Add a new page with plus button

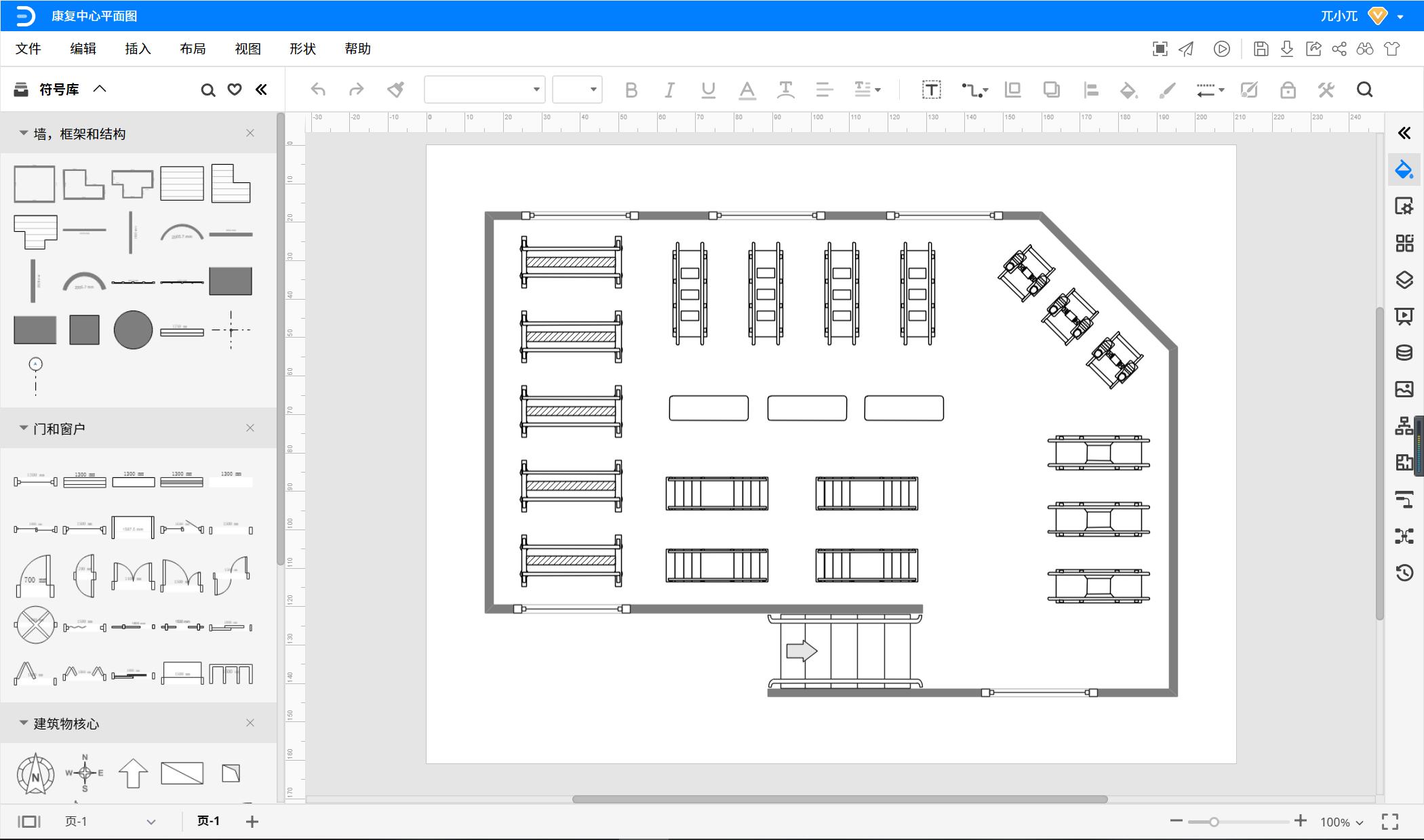click(x=252, y=822)
